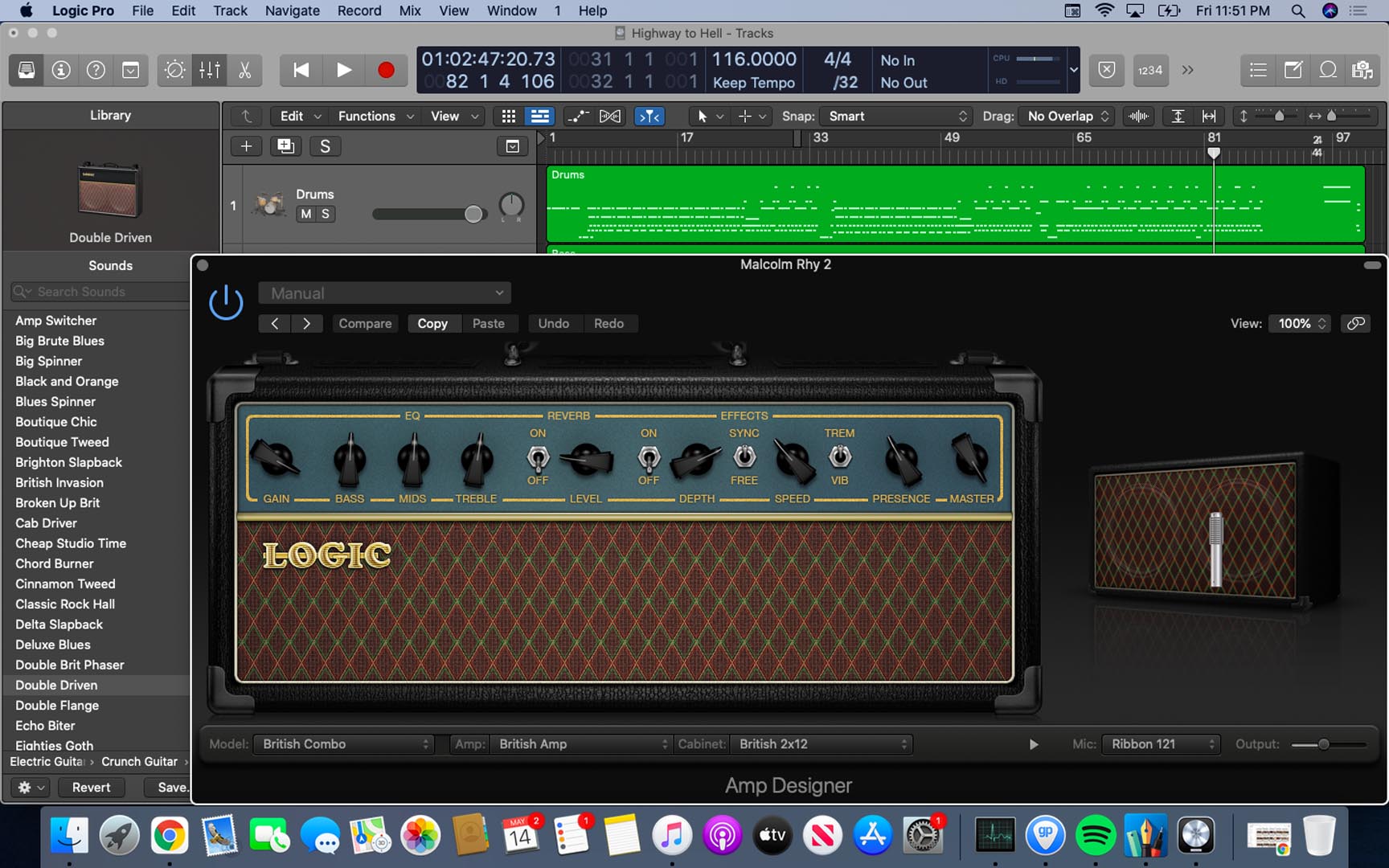Add a new track with plus button
This screenshot has width=1389, height=868.
tap(246, 145)
